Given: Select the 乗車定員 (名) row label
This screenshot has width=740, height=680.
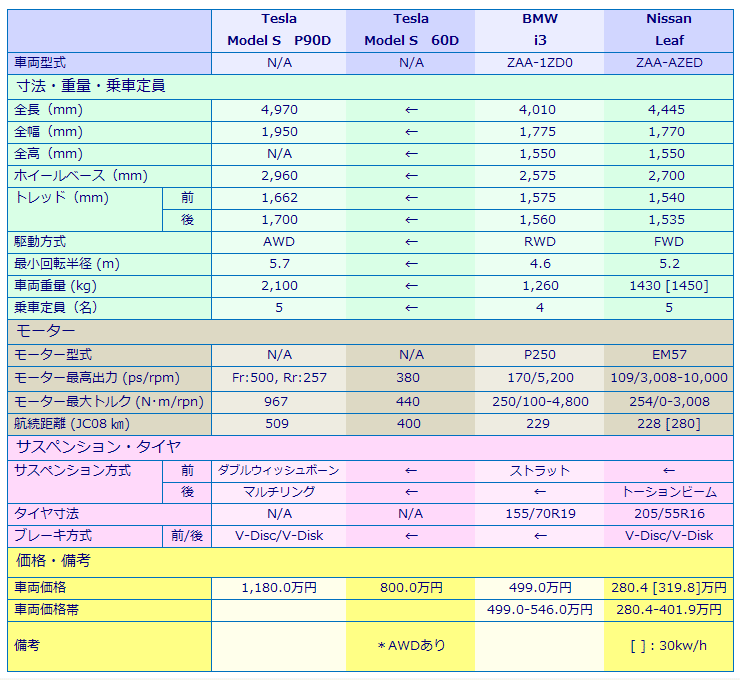Looking at the screenshot, I should coord(109,308).
